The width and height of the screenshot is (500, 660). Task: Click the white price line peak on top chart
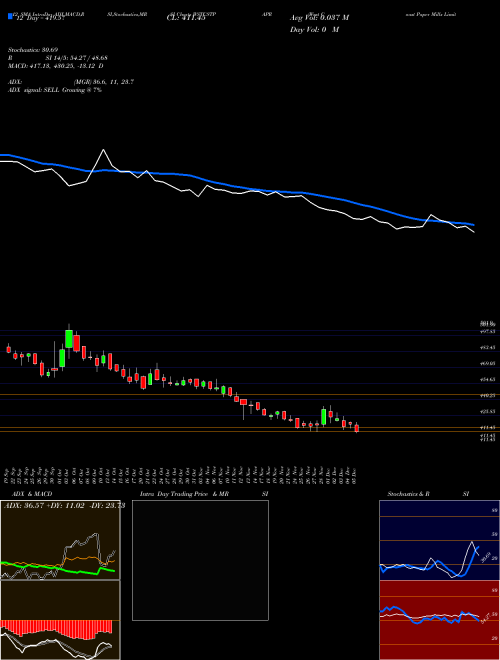coord(104,150)
